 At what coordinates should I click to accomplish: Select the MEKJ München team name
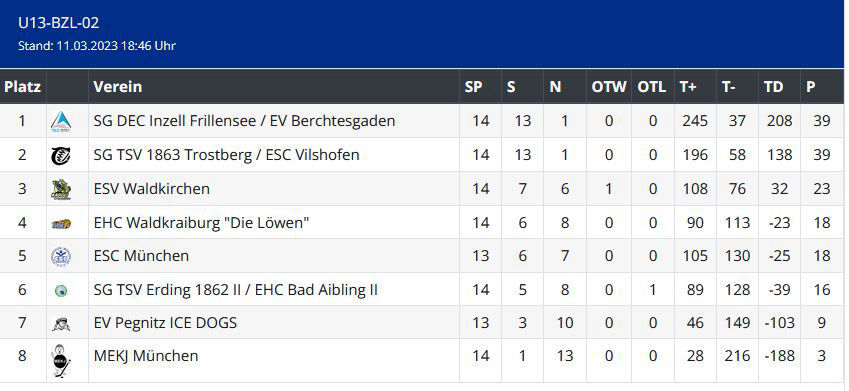click(146, 356)
